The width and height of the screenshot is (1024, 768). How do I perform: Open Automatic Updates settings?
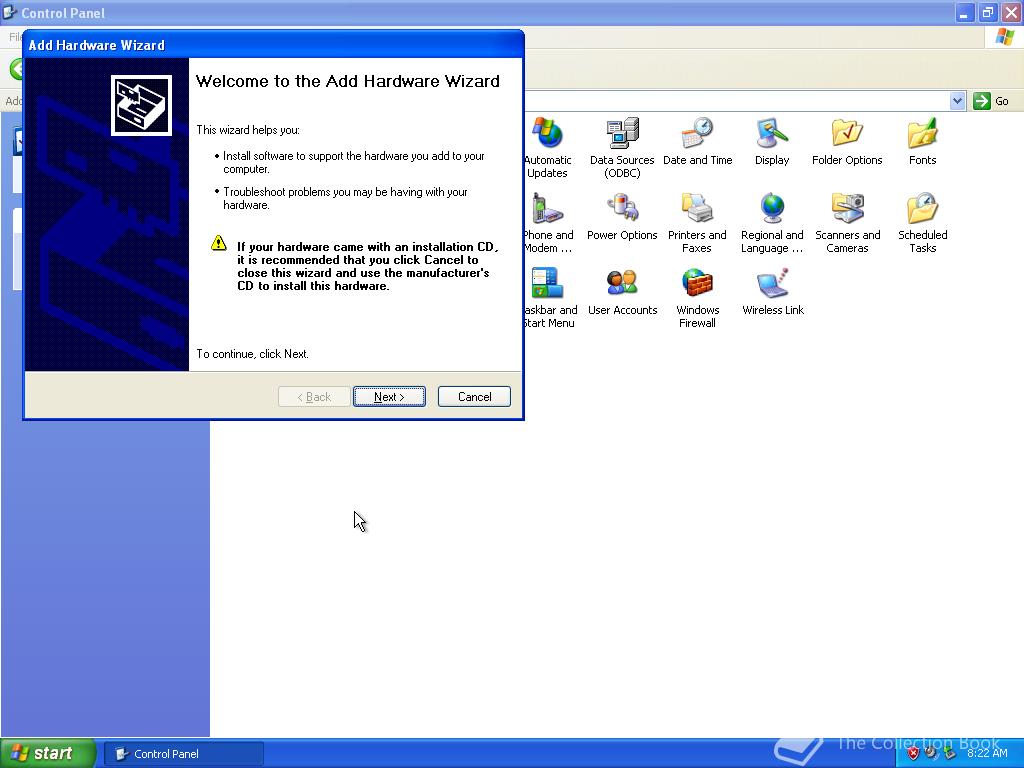548,135
